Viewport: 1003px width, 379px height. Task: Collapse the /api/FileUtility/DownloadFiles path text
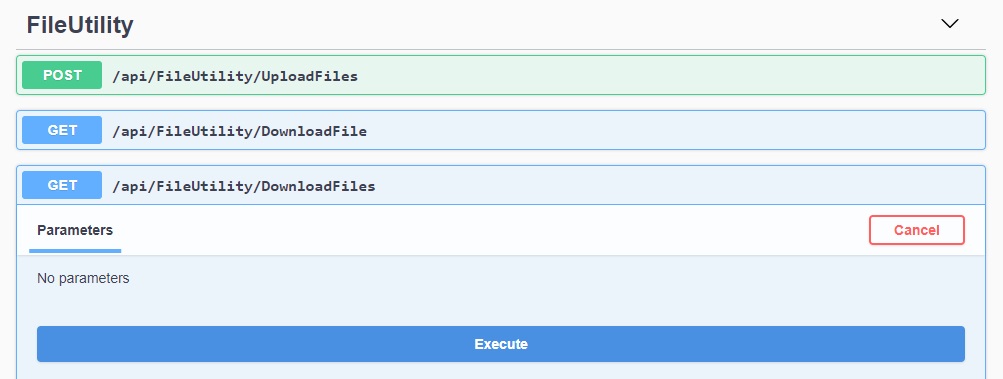point(244,186)
